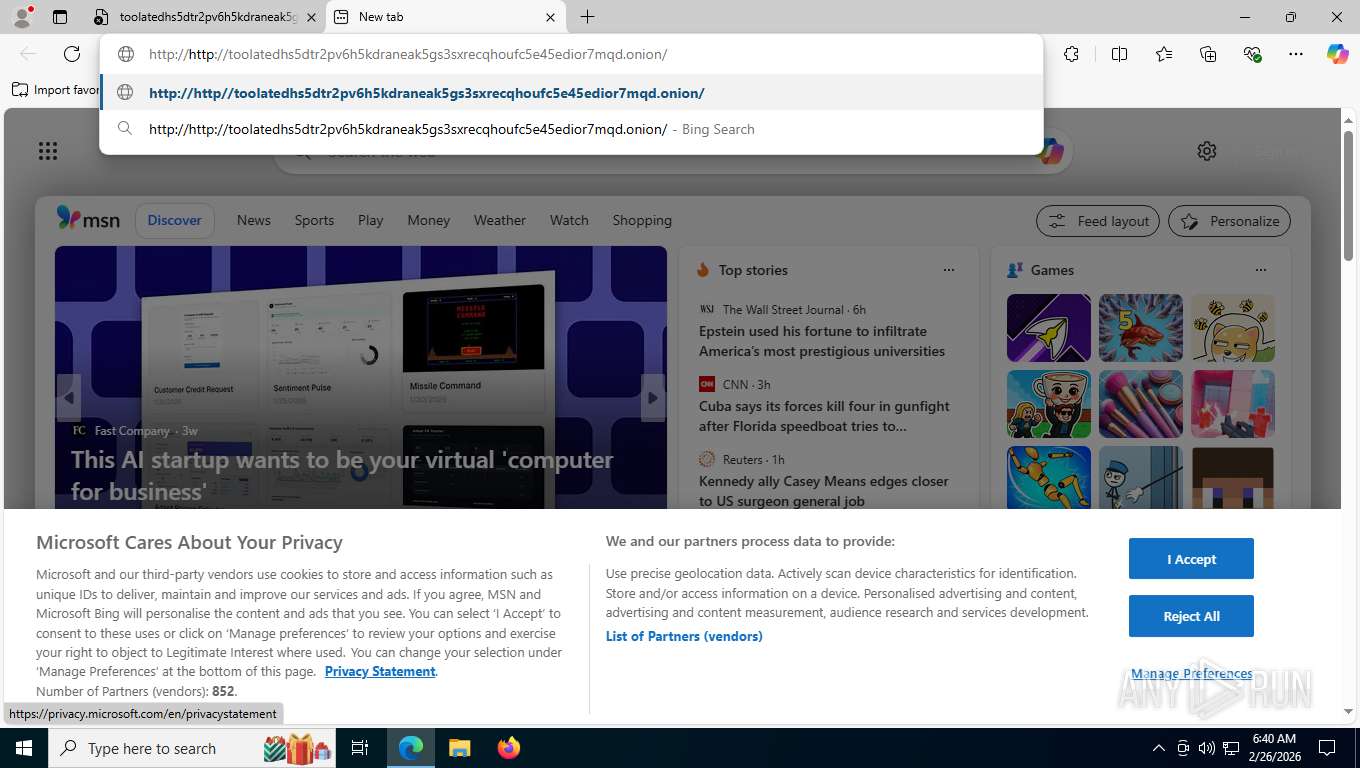Open the Play tab
The height and width of the screenshot is (768, 1360).
tap(371, 220)
